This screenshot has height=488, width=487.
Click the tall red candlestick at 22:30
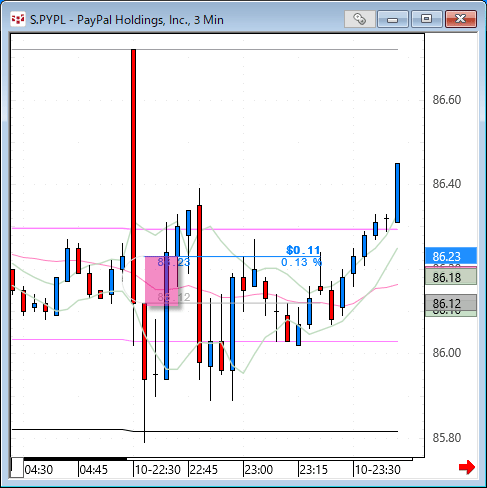[x=133, y=176]
